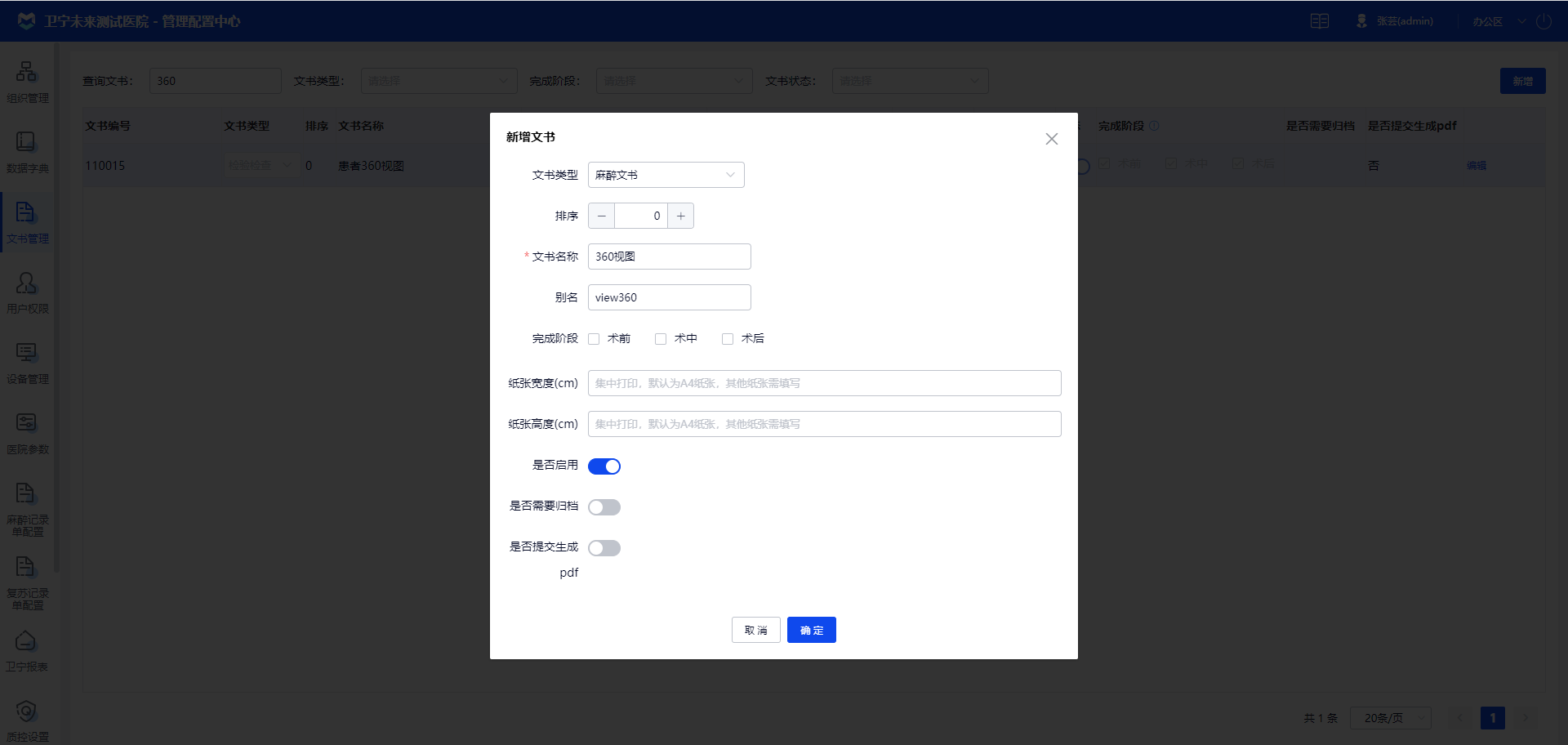
Task: Click the 是否需要归档 column header
Action: (1321, 126)
